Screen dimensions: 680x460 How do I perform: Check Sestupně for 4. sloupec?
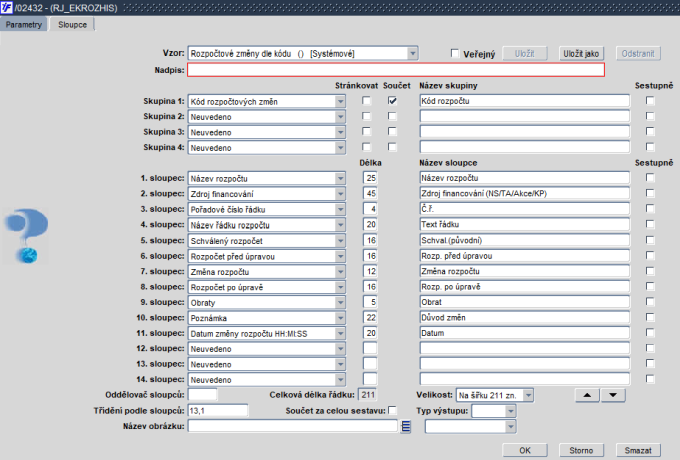(x=650, y=224)
